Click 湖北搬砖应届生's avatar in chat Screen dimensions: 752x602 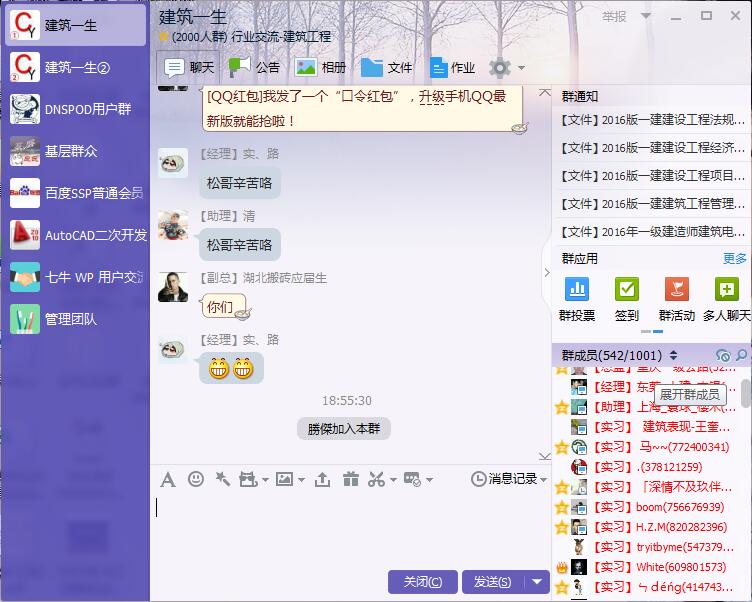click(173, 287)
